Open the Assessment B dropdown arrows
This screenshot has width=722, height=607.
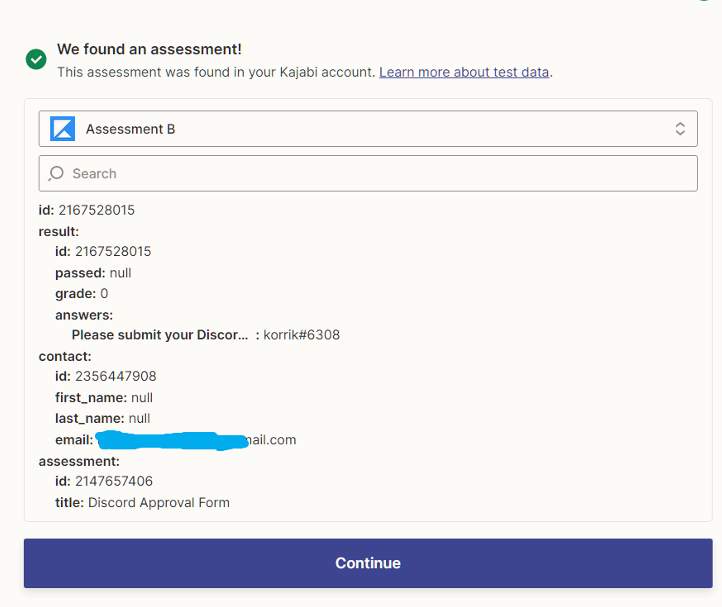click(680, 128)
